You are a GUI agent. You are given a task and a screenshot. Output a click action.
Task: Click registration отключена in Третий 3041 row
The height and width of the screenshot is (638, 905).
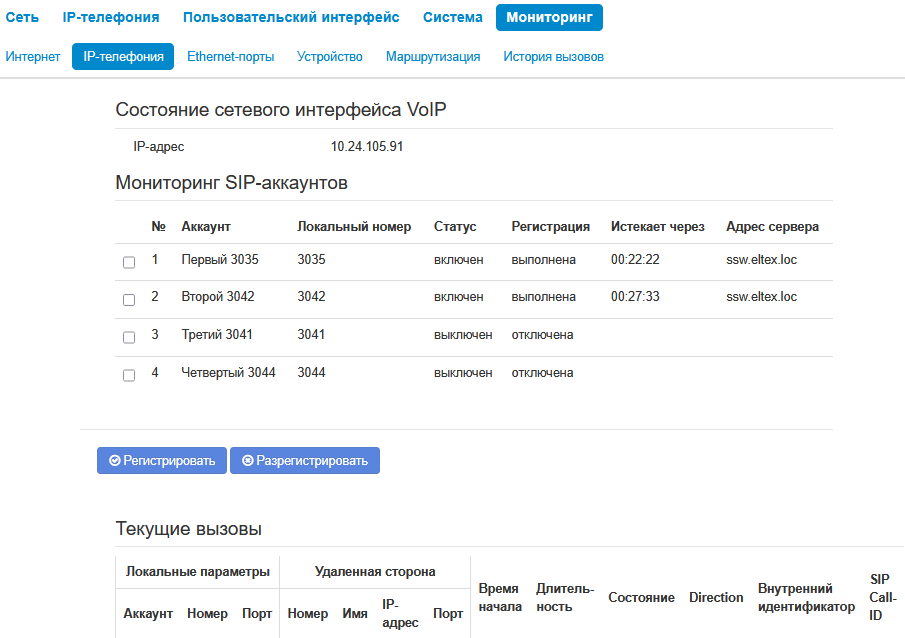[542, 335]
